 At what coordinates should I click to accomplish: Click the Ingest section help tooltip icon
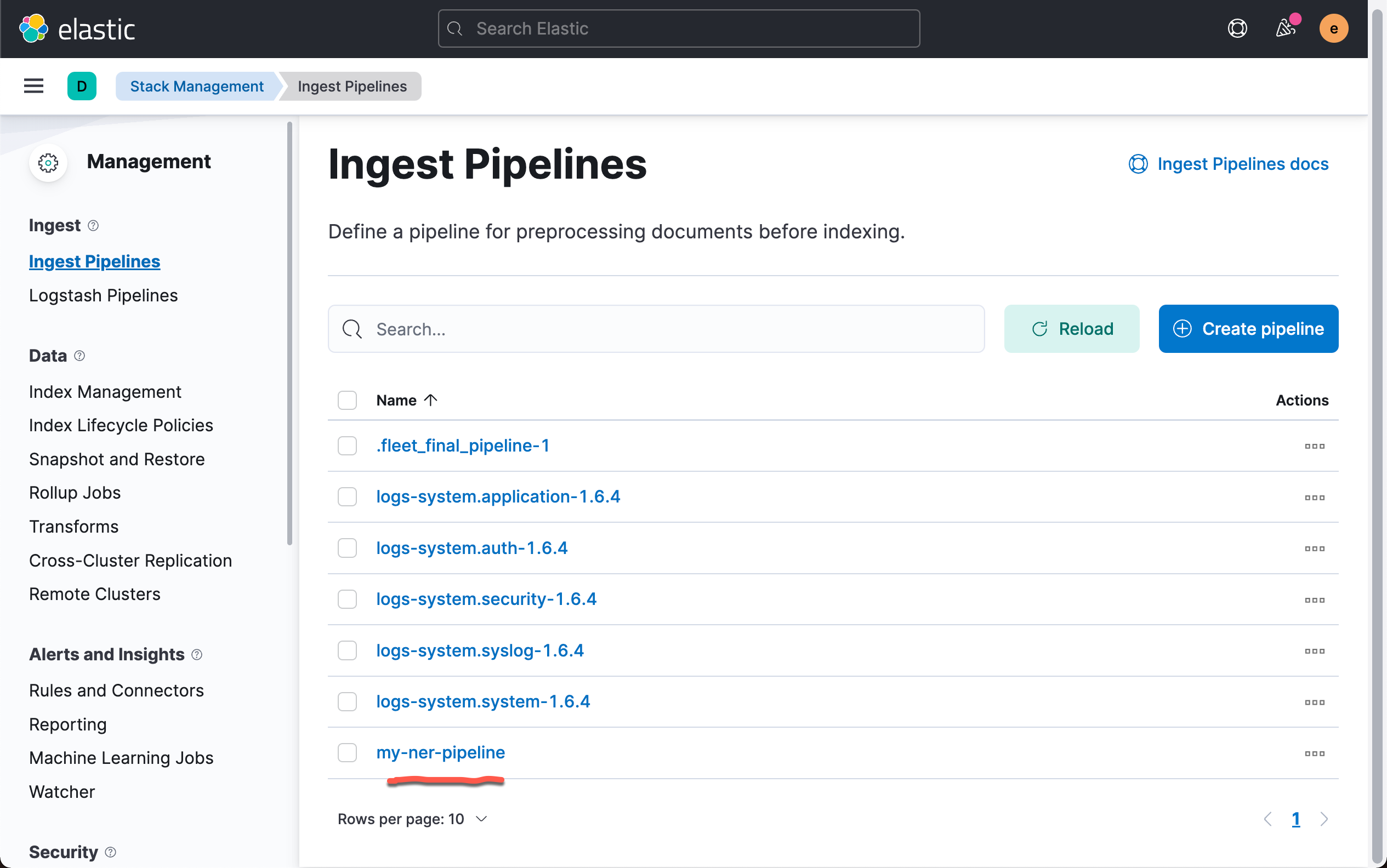[93, 226]
